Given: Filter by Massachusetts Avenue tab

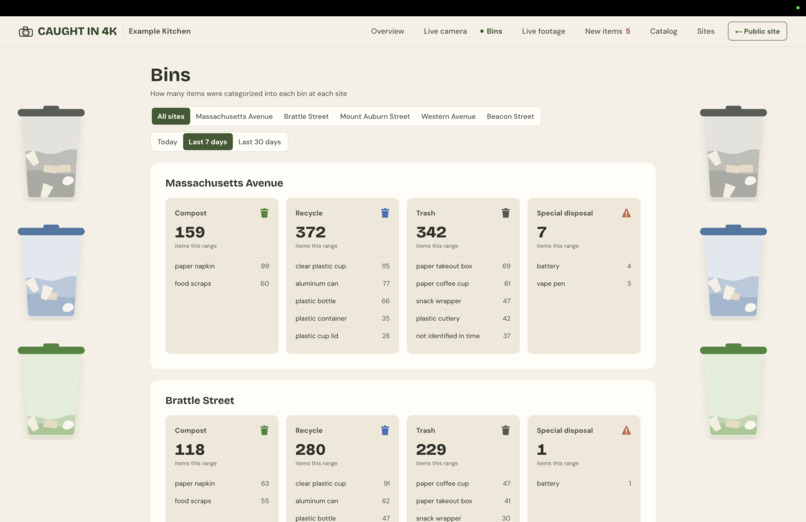Looking at the screenshot, I should pyautogui.click(x=234, y=116).
